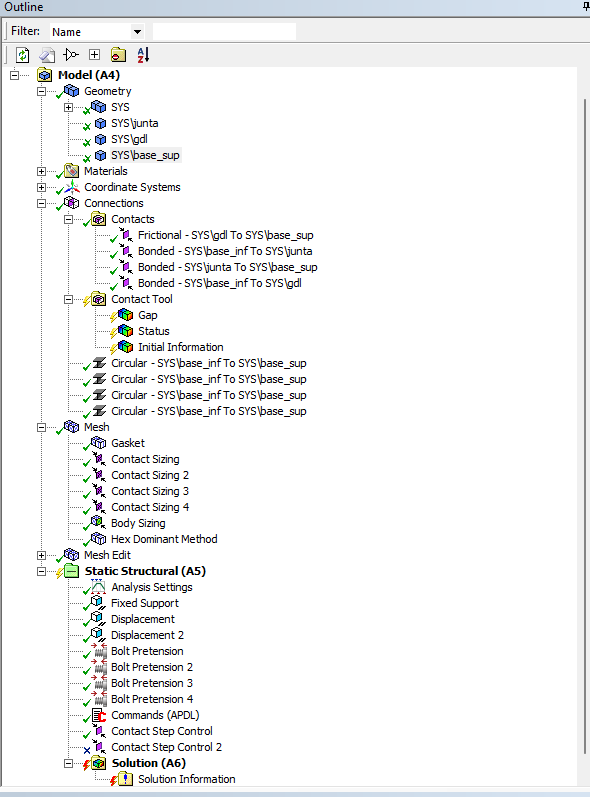Expand the Materials node
This screenshot has height=797, width=590.
(x=42, y=172)
